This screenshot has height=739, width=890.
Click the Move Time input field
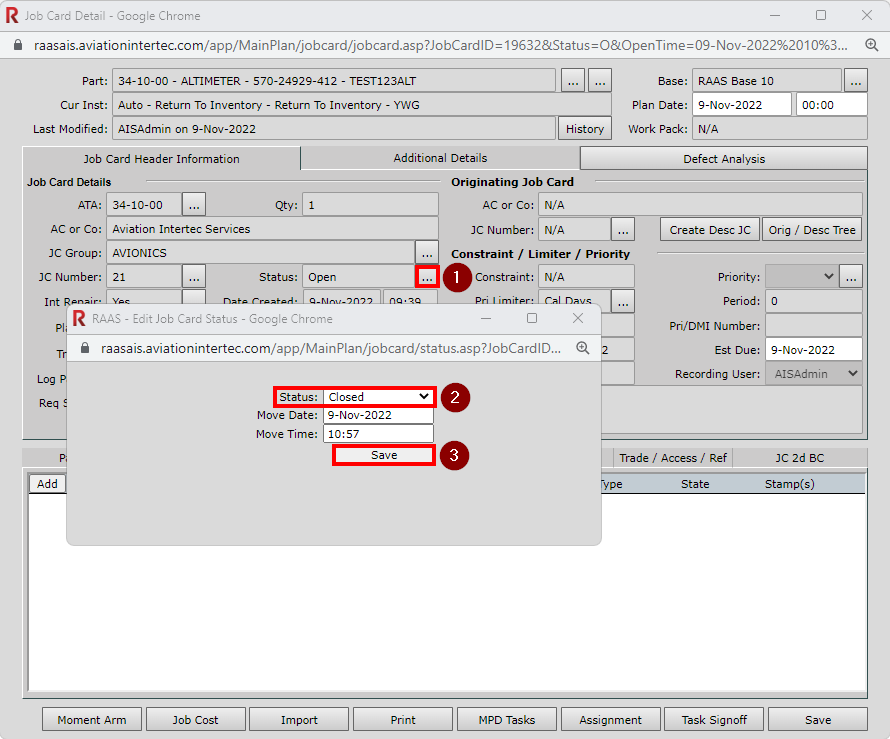378,434
